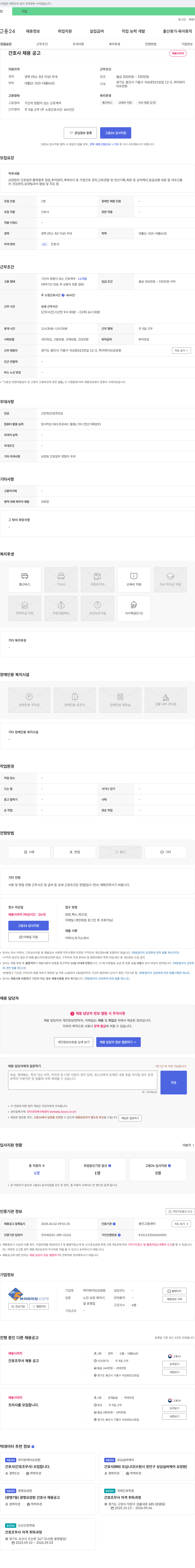This screenshot has width=195, height=1568.
Task: Click 개인정보보호법 상세 보기 button
Action: (x=74, y=1042)
